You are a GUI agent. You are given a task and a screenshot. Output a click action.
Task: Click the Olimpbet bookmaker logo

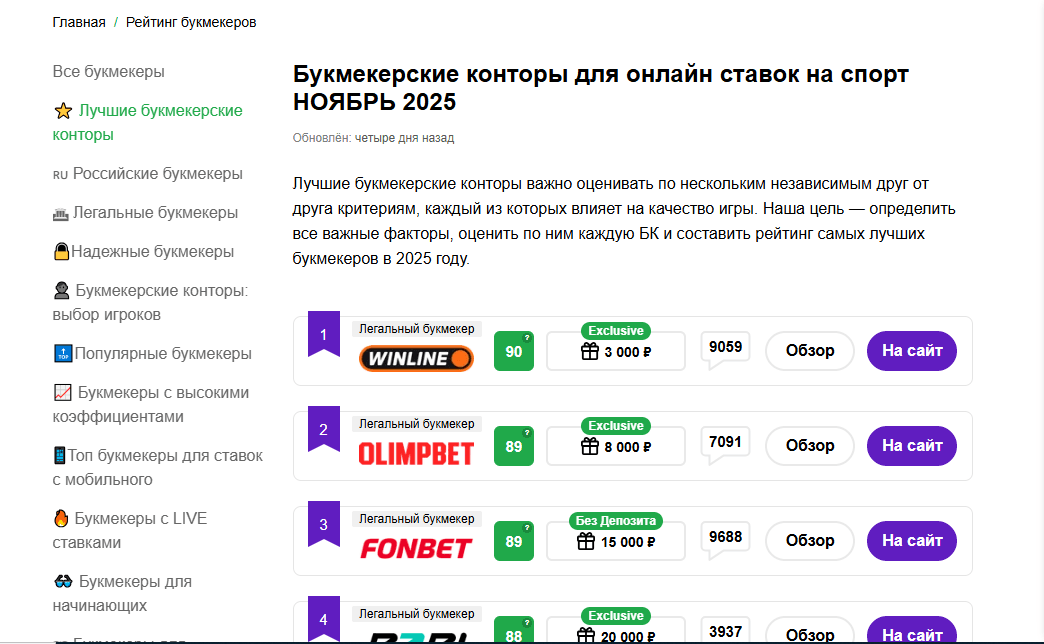pyautogui.click(x=415, y=453)
